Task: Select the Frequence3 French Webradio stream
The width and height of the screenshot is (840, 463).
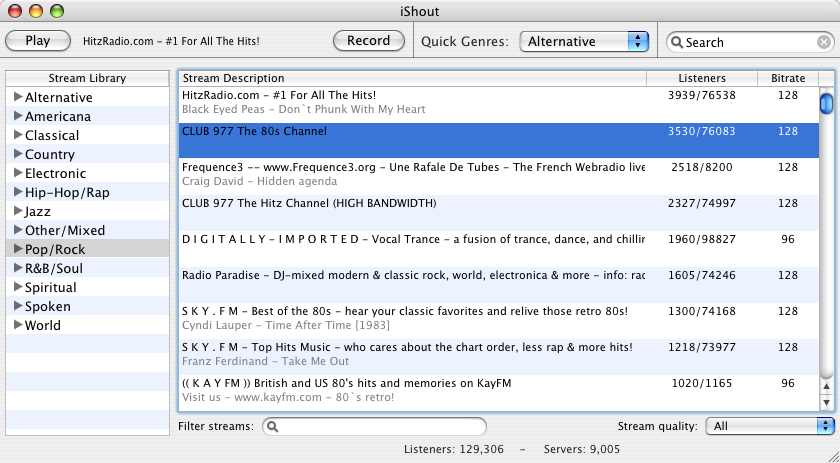Action: coord(499,176)
